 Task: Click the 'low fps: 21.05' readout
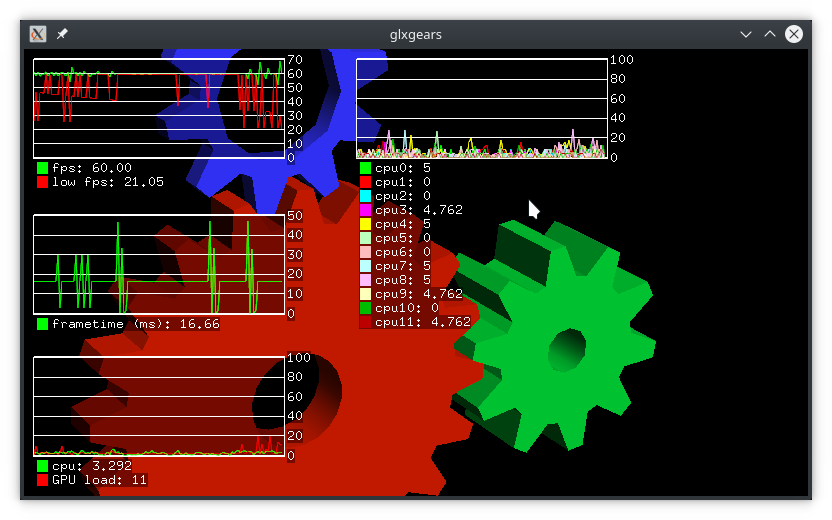click(108, 182)
